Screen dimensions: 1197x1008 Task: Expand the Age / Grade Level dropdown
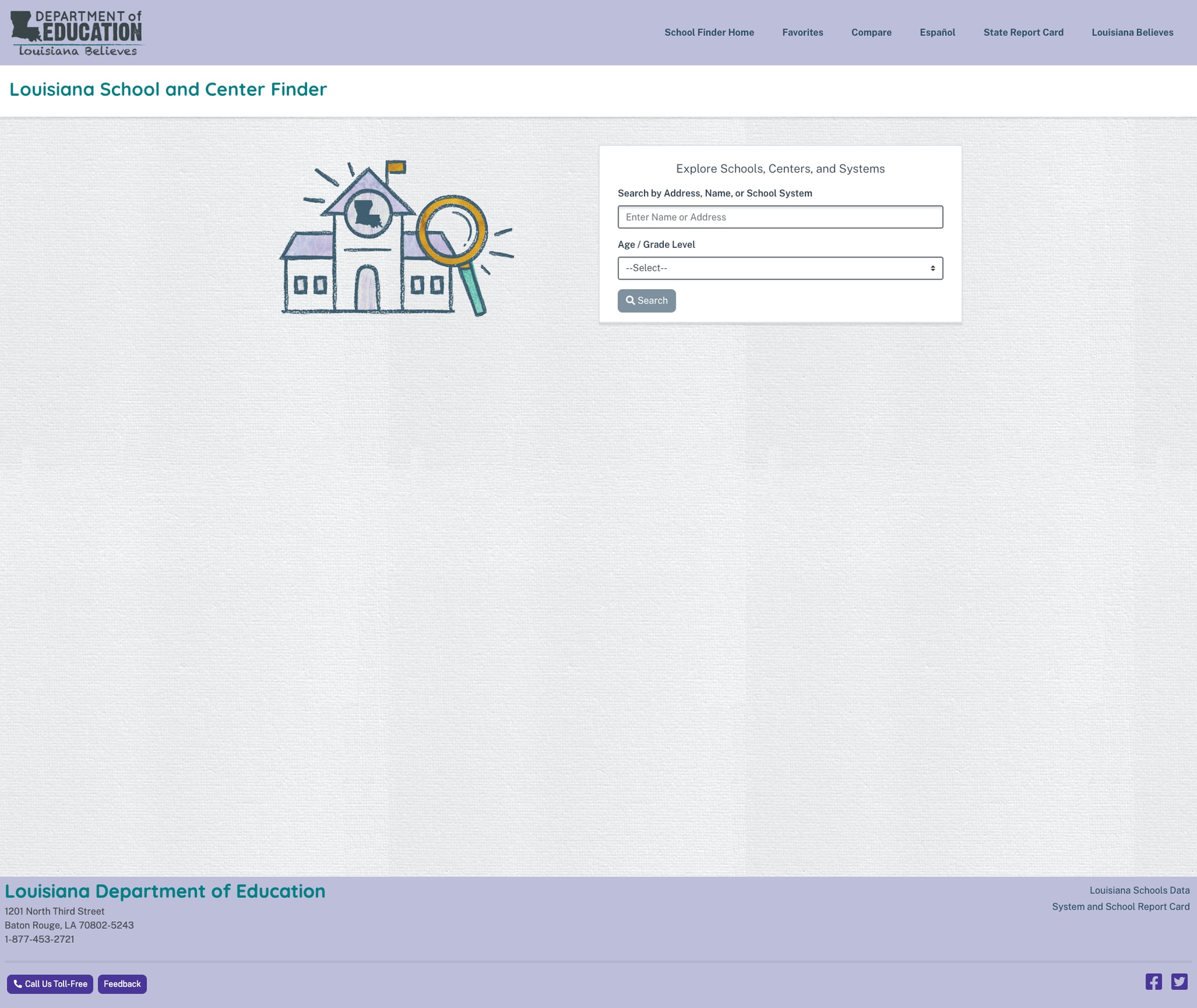[780, 268]
